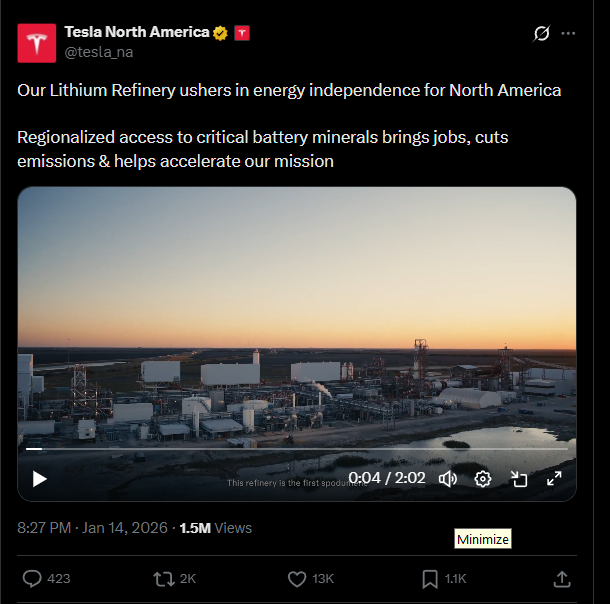
Task: Reply to the post with 423 comments
Action: tap(33, 578)
